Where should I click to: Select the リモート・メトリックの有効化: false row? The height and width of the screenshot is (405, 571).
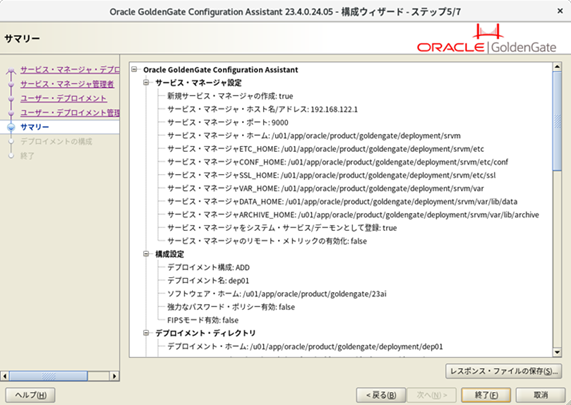click(x=267, y=241)
